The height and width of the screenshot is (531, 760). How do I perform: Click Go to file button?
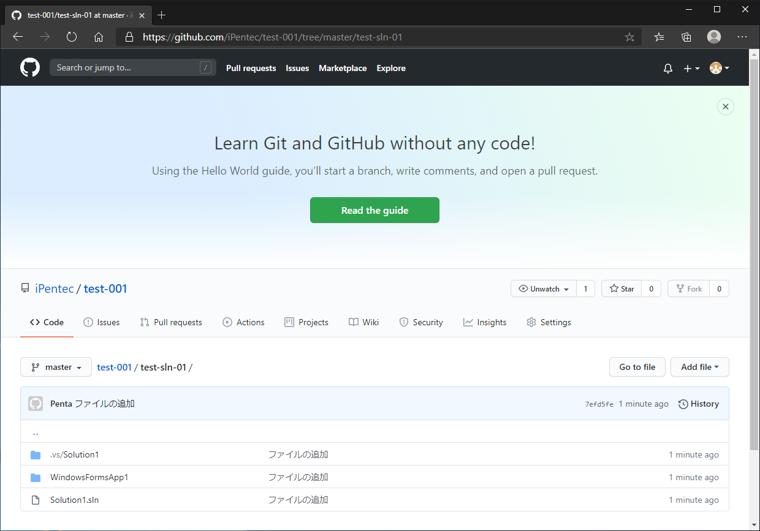[x=637, y=367]
